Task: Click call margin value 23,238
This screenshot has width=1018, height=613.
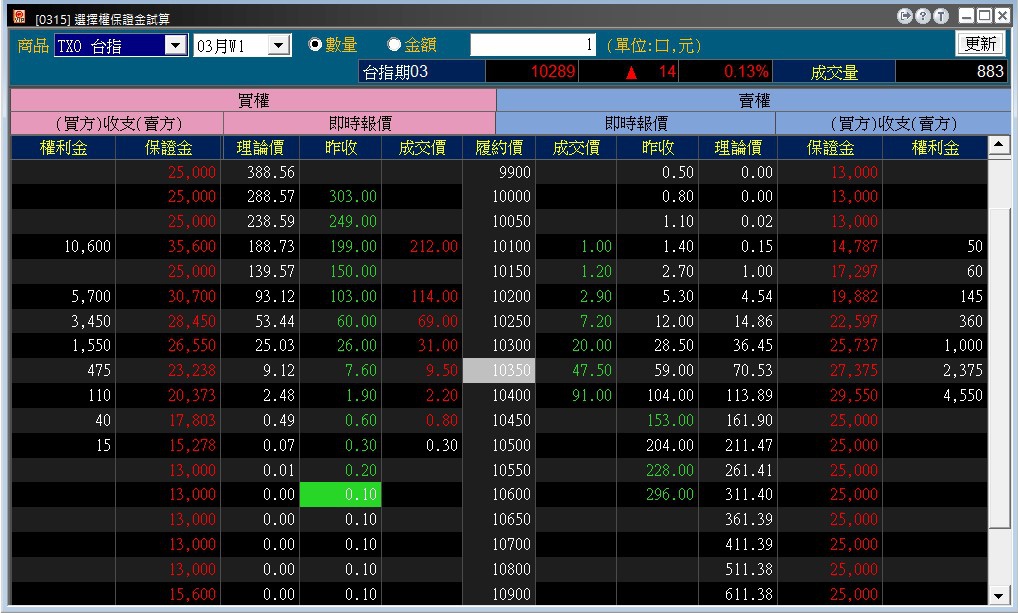Action: (192, 370)
